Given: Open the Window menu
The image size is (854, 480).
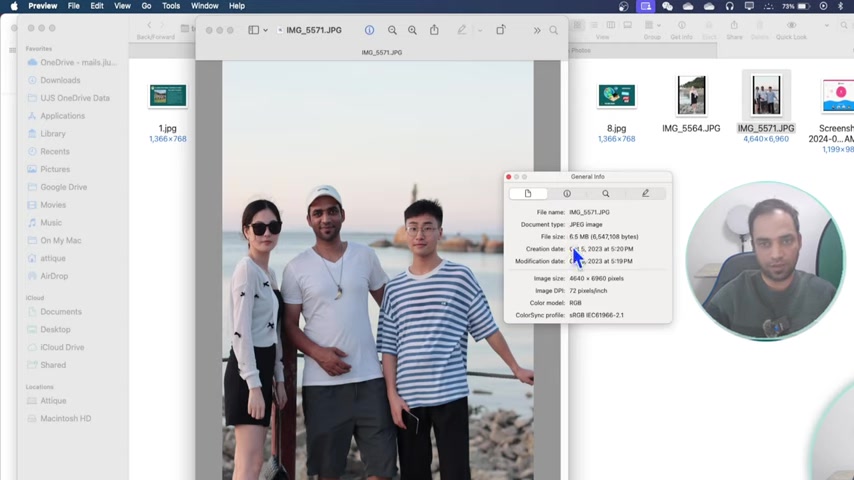Looking at the screenshot, I should click(205, 6).
